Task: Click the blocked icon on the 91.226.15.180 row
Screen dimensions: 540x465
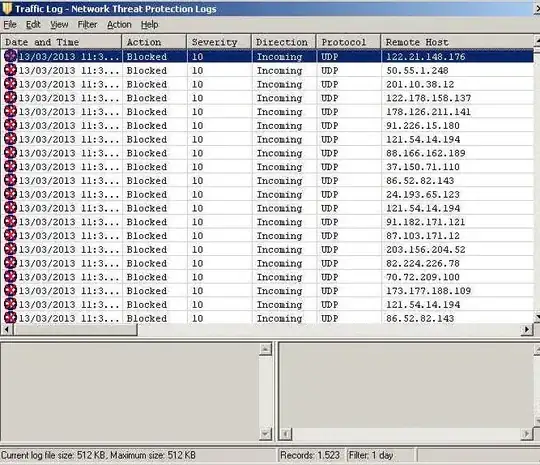Action: coord(10,125)
